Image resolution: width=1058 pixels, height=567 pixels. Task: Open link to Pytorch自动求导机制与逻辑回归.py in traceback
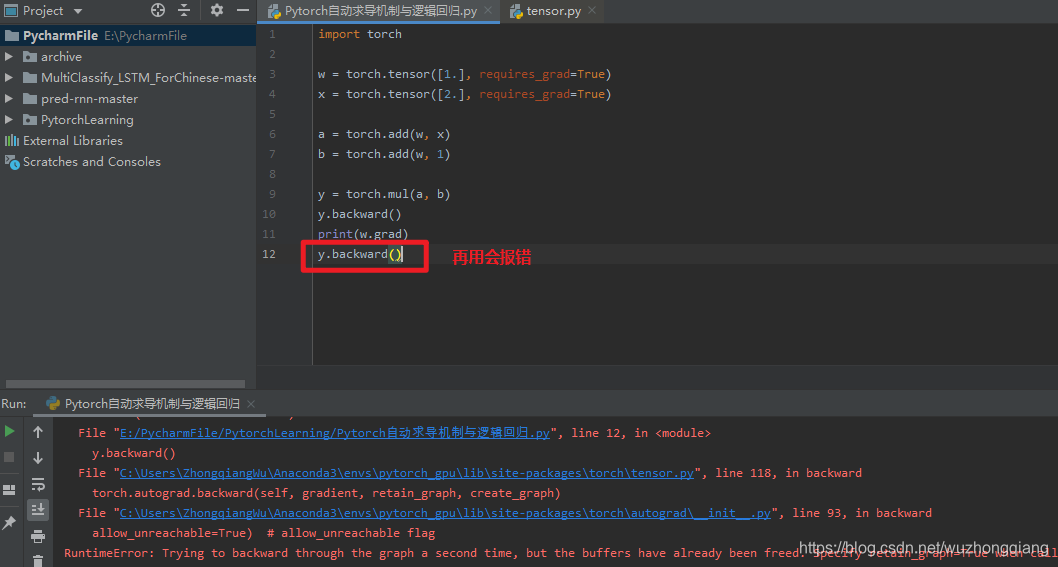335,433
